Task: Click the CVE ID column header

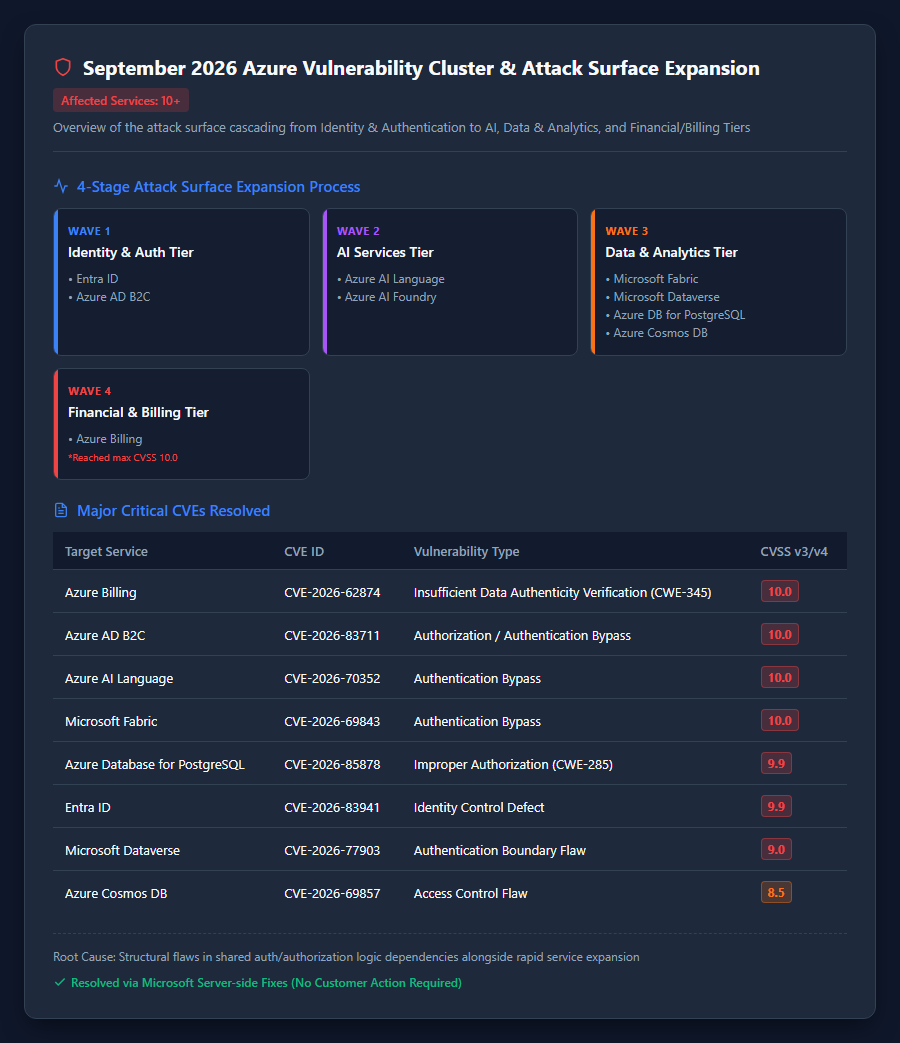Action: click(304, 551)
